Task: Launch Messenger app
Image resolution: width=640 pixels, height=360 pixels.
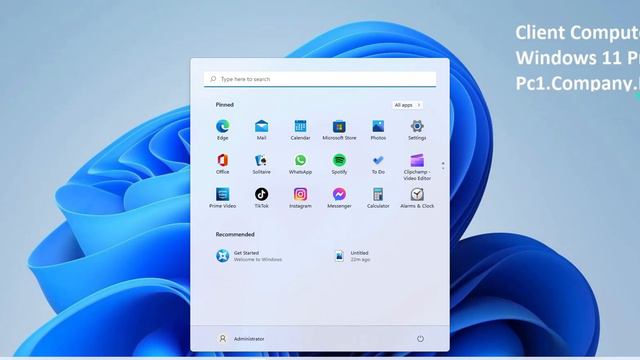Action: tap(339, 198)
